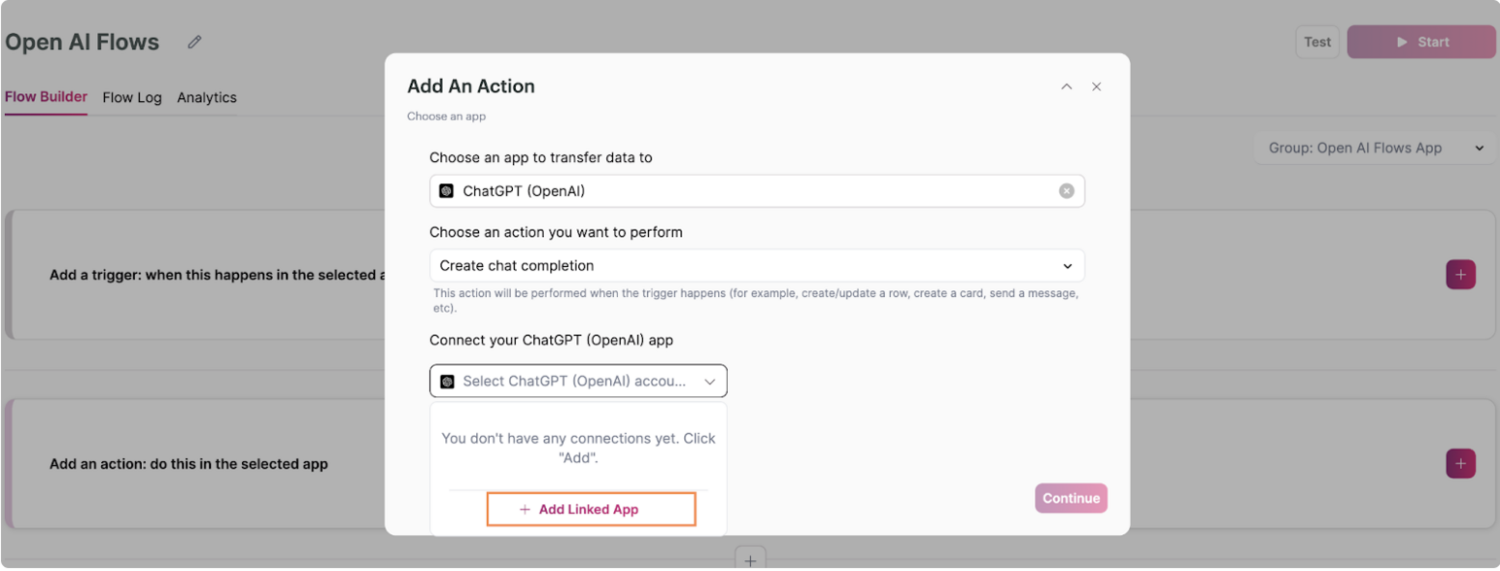
Task: Click ChatGPT logo in account selector
Action: [447, 381]
